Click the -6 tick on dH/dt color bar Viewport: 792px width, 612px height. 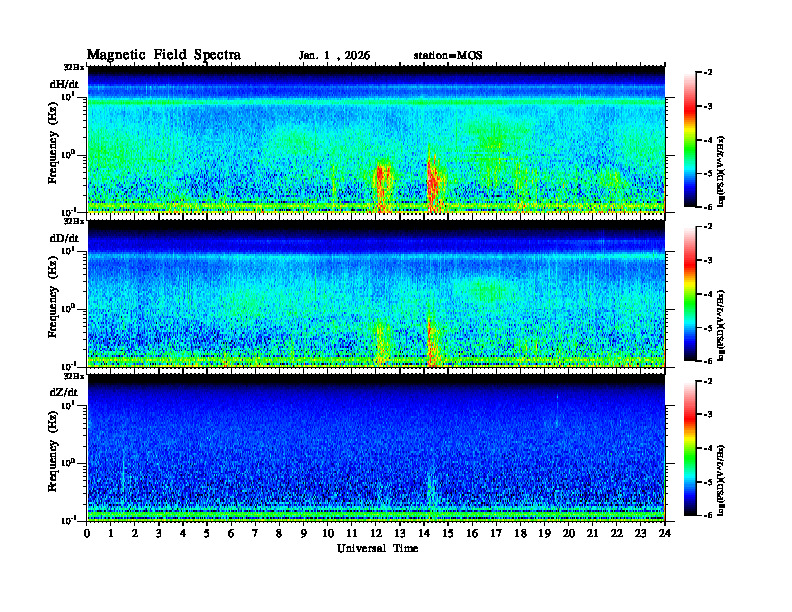pyautogui.click(x=707, y=207)
